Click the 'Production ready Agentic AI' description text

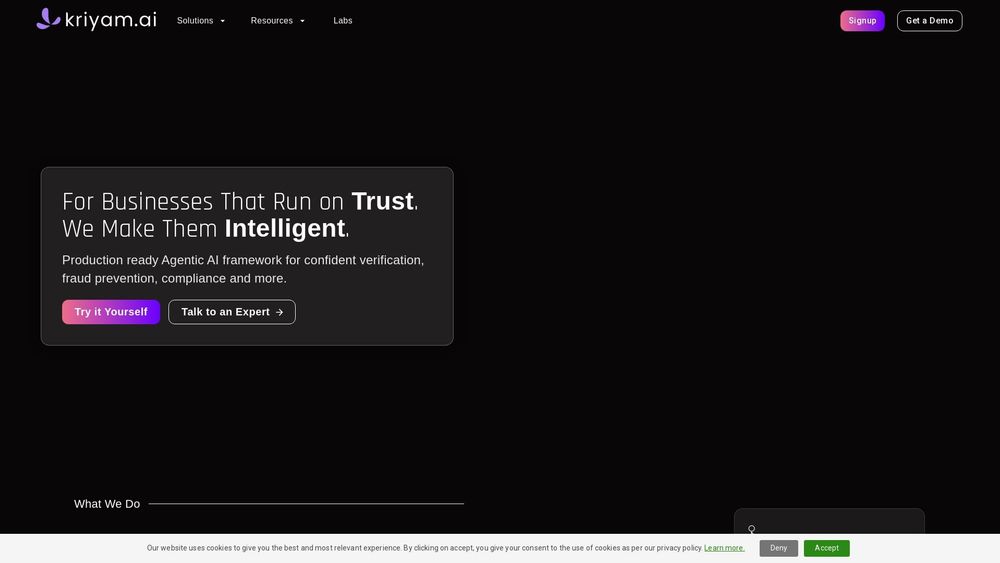click(243, 269)
